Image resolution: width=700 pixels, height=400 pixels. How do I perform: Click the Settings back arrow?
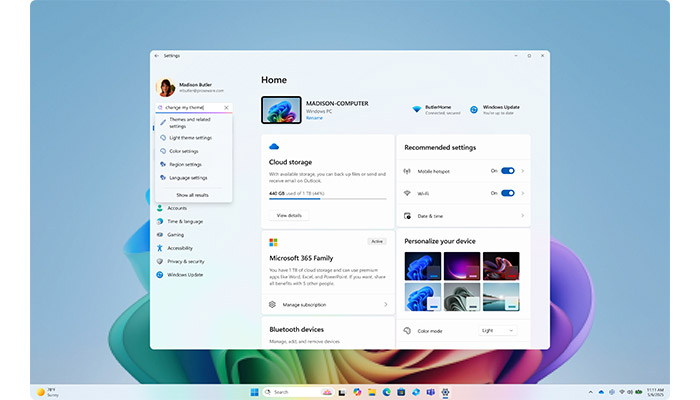[x=156, y=56]
